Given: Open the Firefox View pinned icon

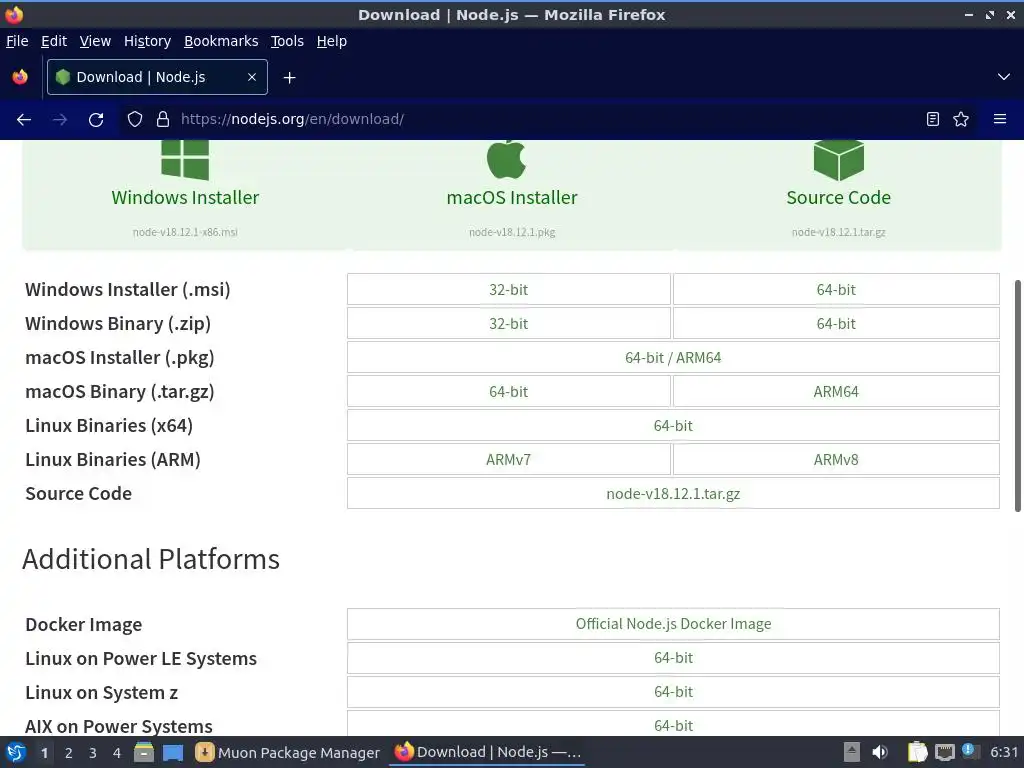Looking at the screenshot, I should tap(20, 77).
